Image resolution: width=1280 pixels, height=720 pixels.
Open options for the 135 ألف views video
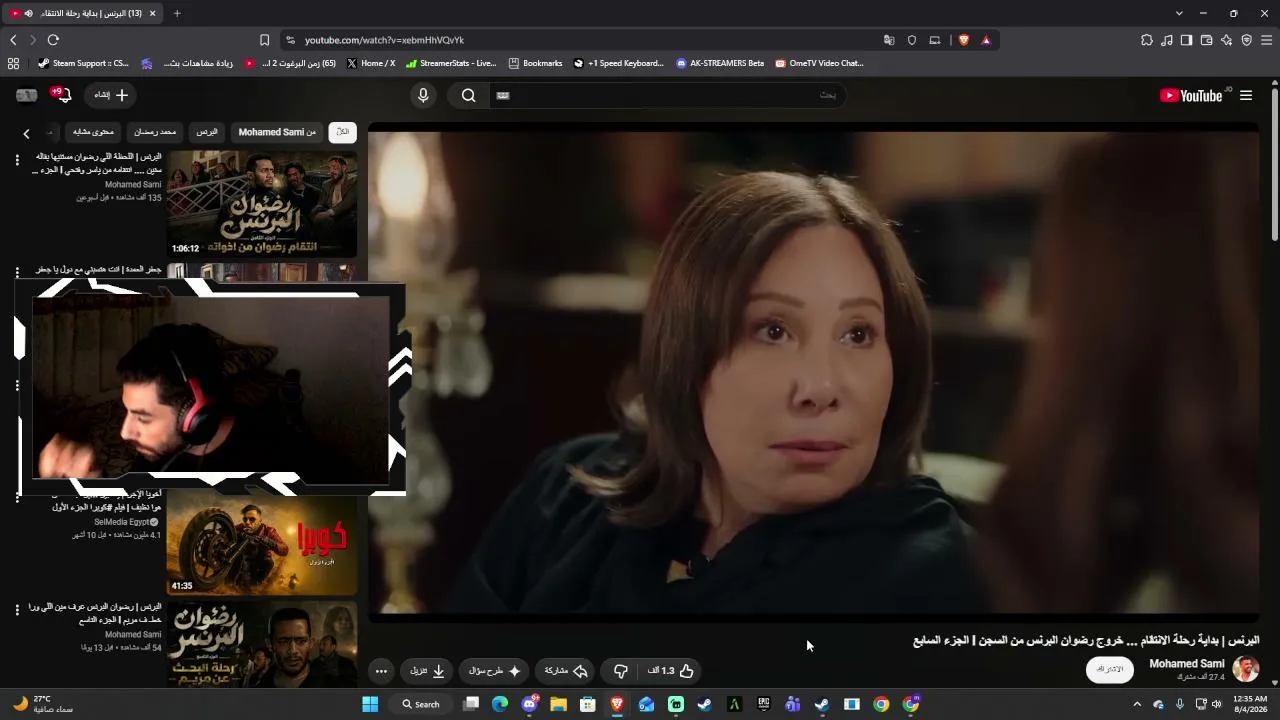click(x=17, y=158)
